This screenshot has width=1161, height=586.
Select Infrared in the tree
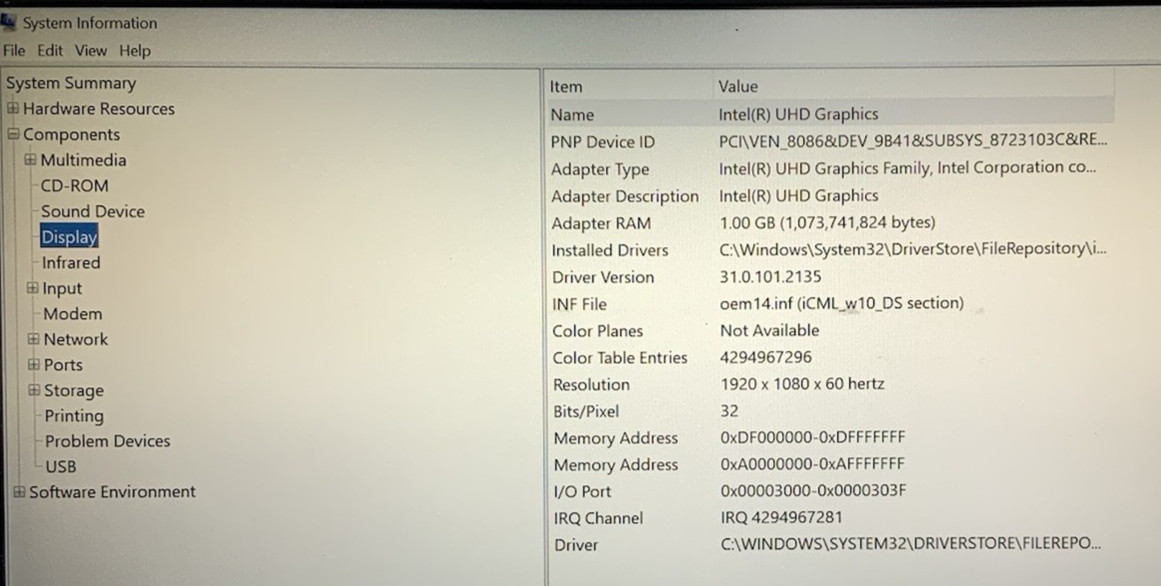(70, 262)
